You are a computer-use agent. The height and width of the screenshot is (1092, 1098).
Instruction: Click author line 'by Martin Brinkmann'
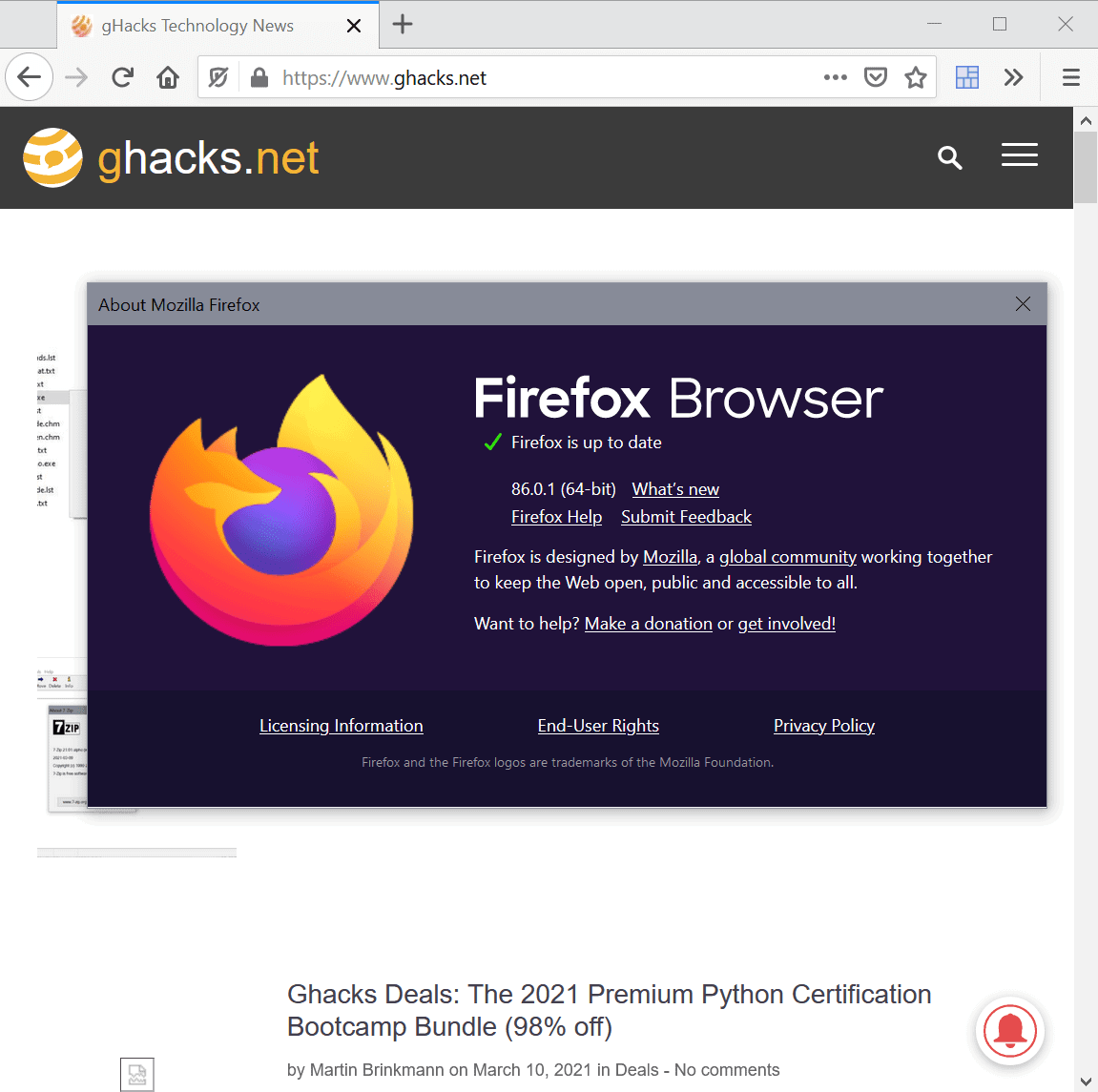click(x=365, y=1070)
